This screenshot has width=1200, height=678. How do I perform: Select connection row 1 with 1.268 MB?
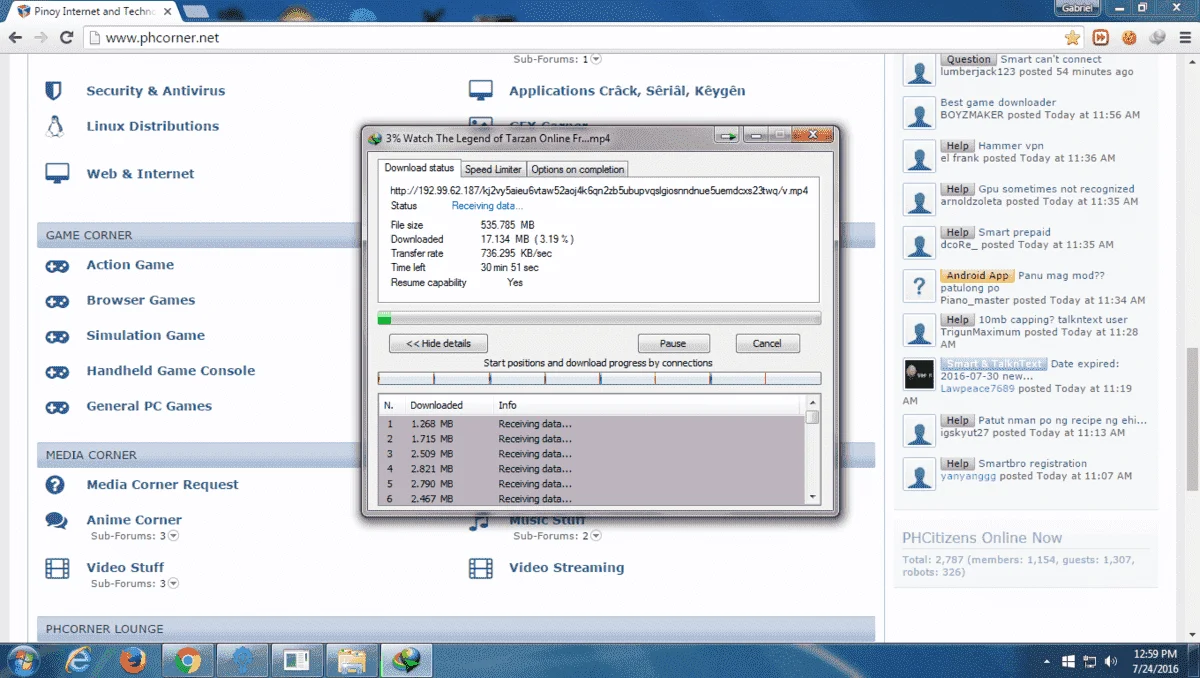592,424
